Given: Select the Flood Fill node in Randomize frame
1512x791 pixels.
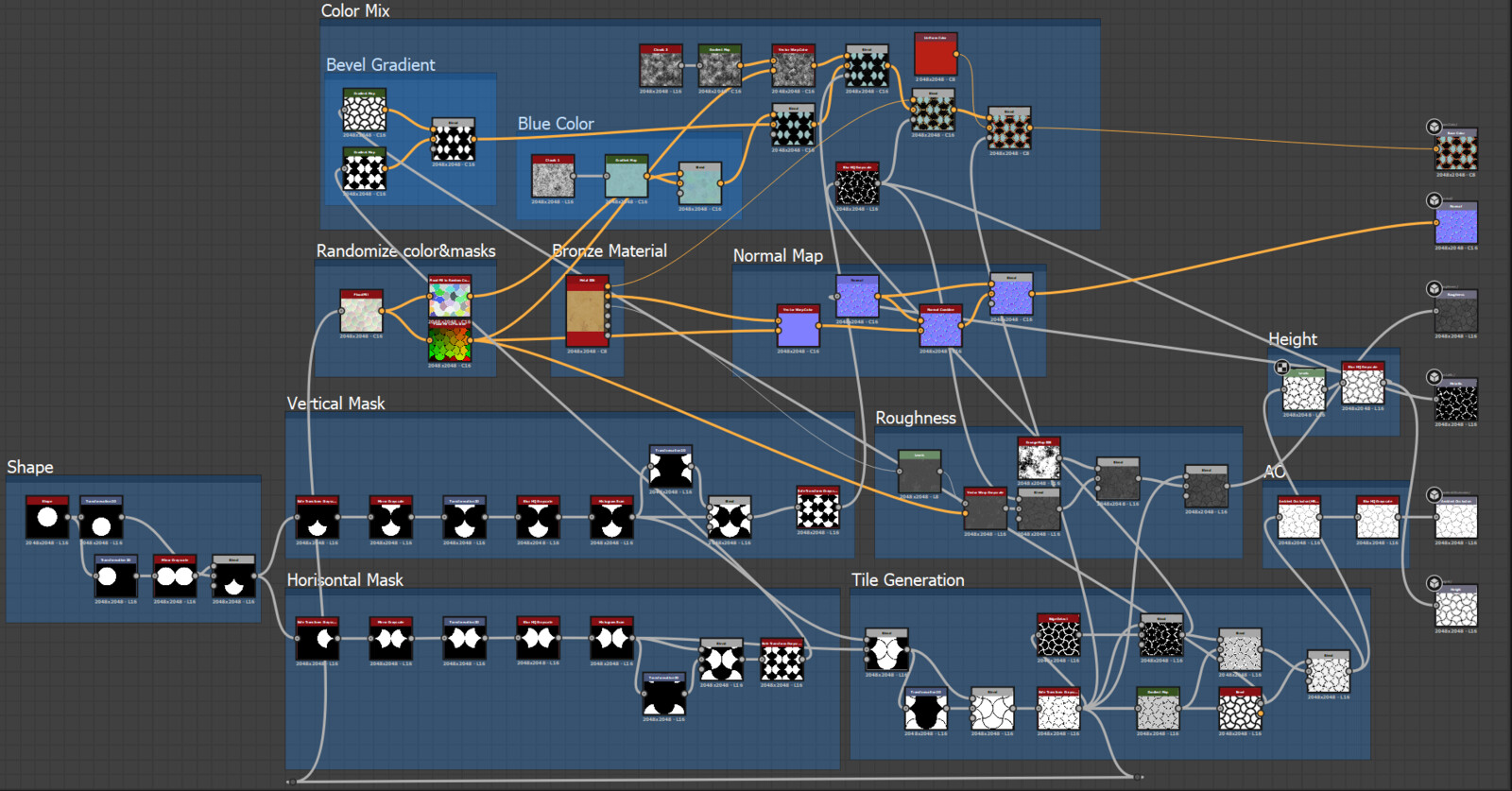Looking at the screenshot, I should tap(361, 312).
